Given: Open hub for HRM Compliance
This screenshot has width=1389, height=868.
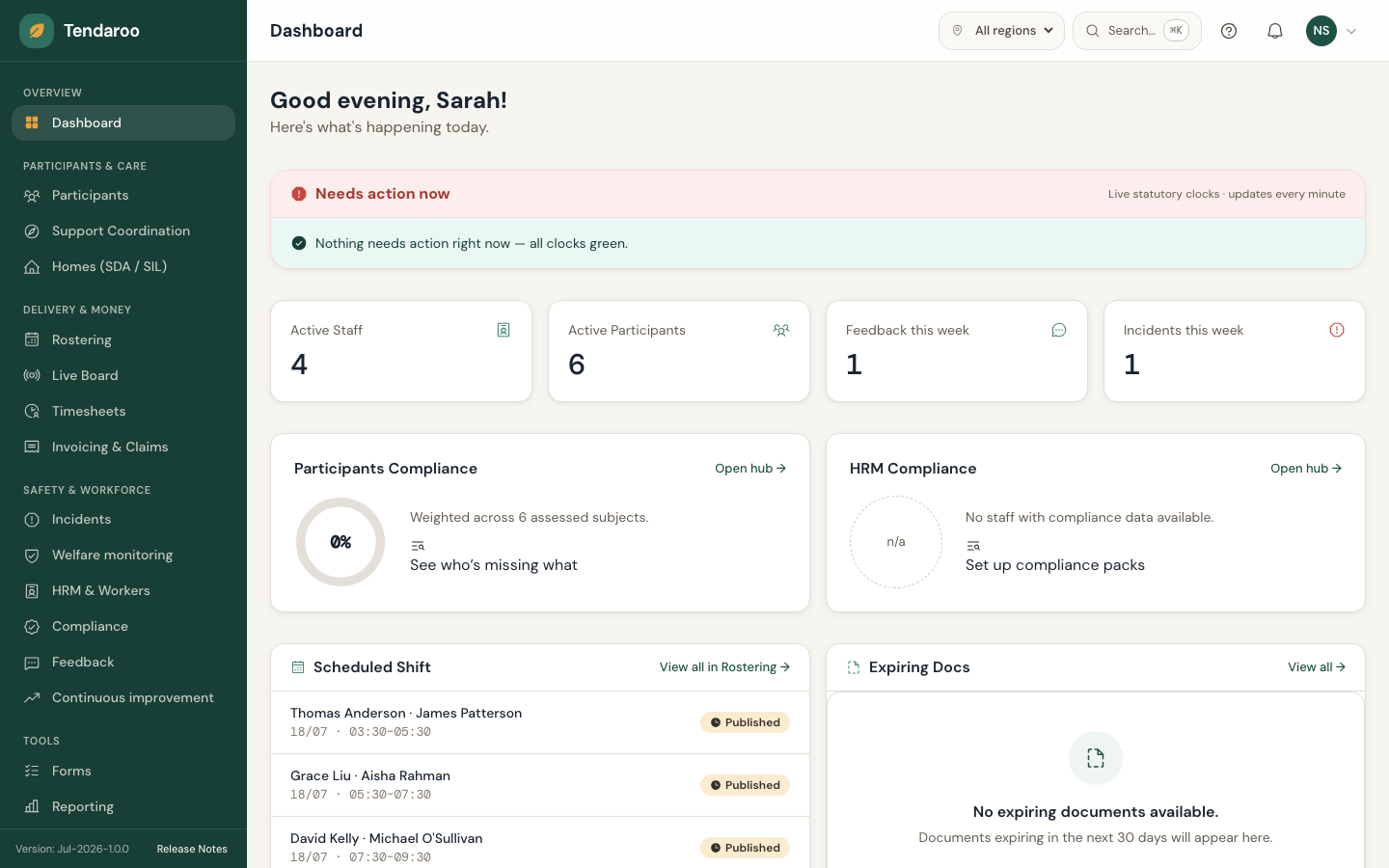Looking at the screenshot, I should pos(1306,469).
